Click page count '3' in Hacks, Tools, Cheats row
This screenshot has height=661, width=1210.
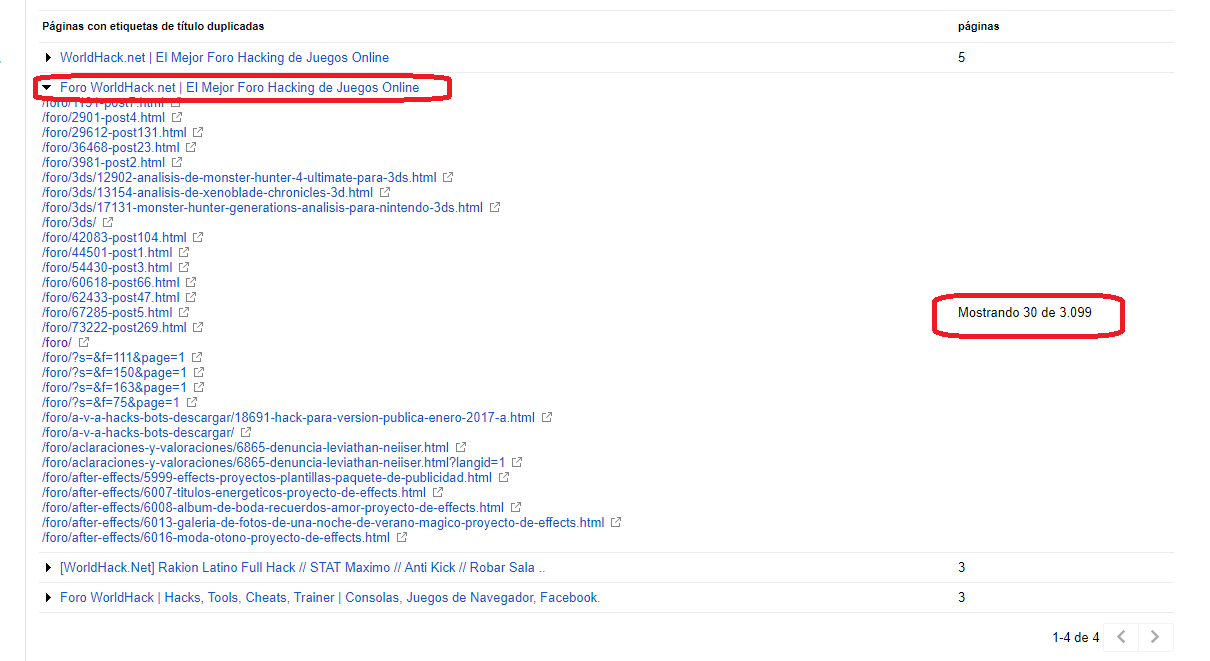point(962,598)
